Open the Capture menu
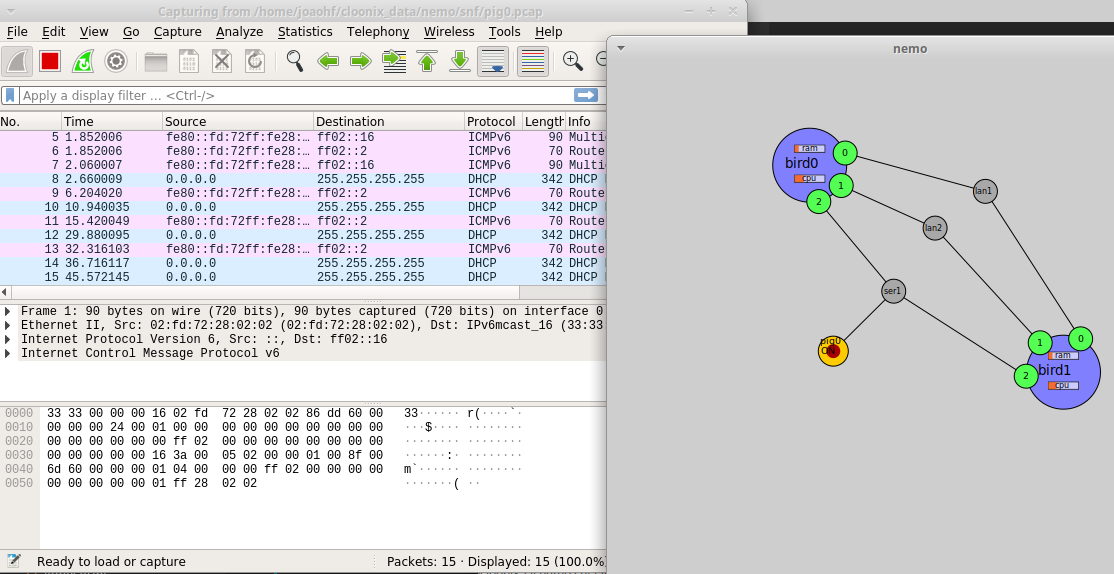1114x574 pixels. 178,31
